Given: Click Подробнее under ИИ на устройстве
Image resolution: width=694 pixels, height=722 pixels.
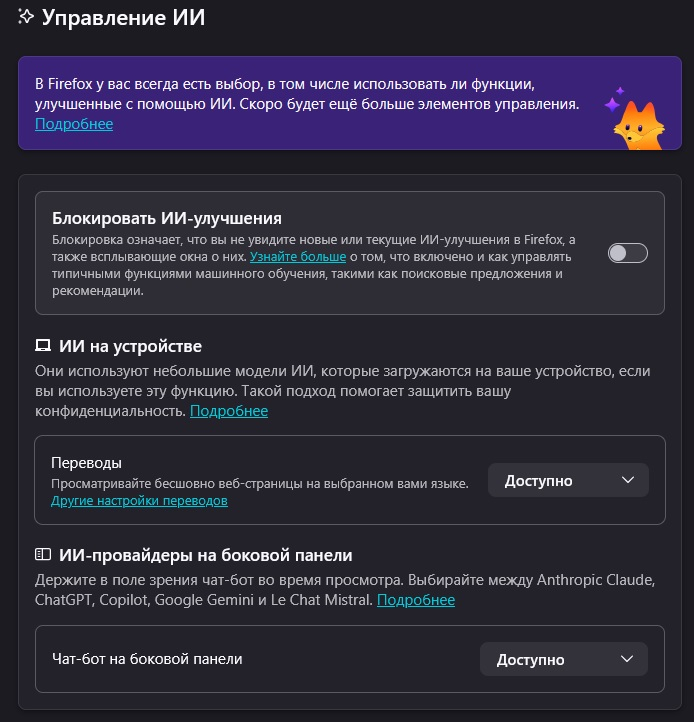Looking at the screenshot, I should [229, 411].
